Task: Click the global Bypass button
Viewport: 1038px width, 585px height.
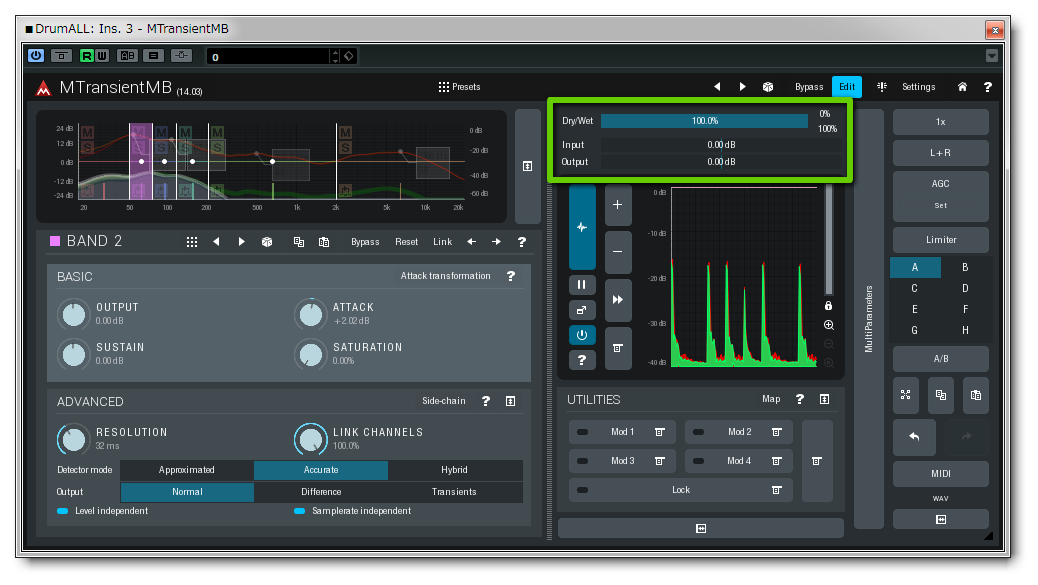Action: pos(809,87)
